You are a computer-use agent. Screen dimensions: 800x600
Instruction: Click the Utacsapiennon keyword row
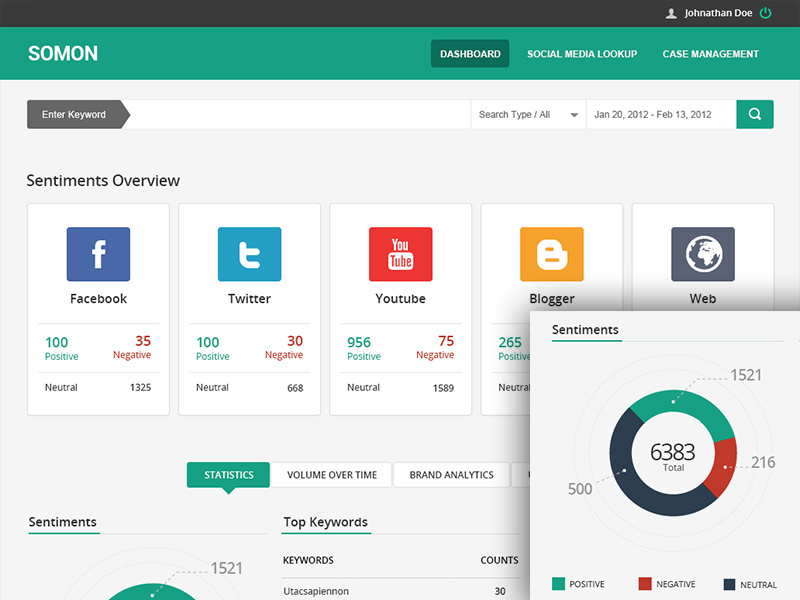401,591
